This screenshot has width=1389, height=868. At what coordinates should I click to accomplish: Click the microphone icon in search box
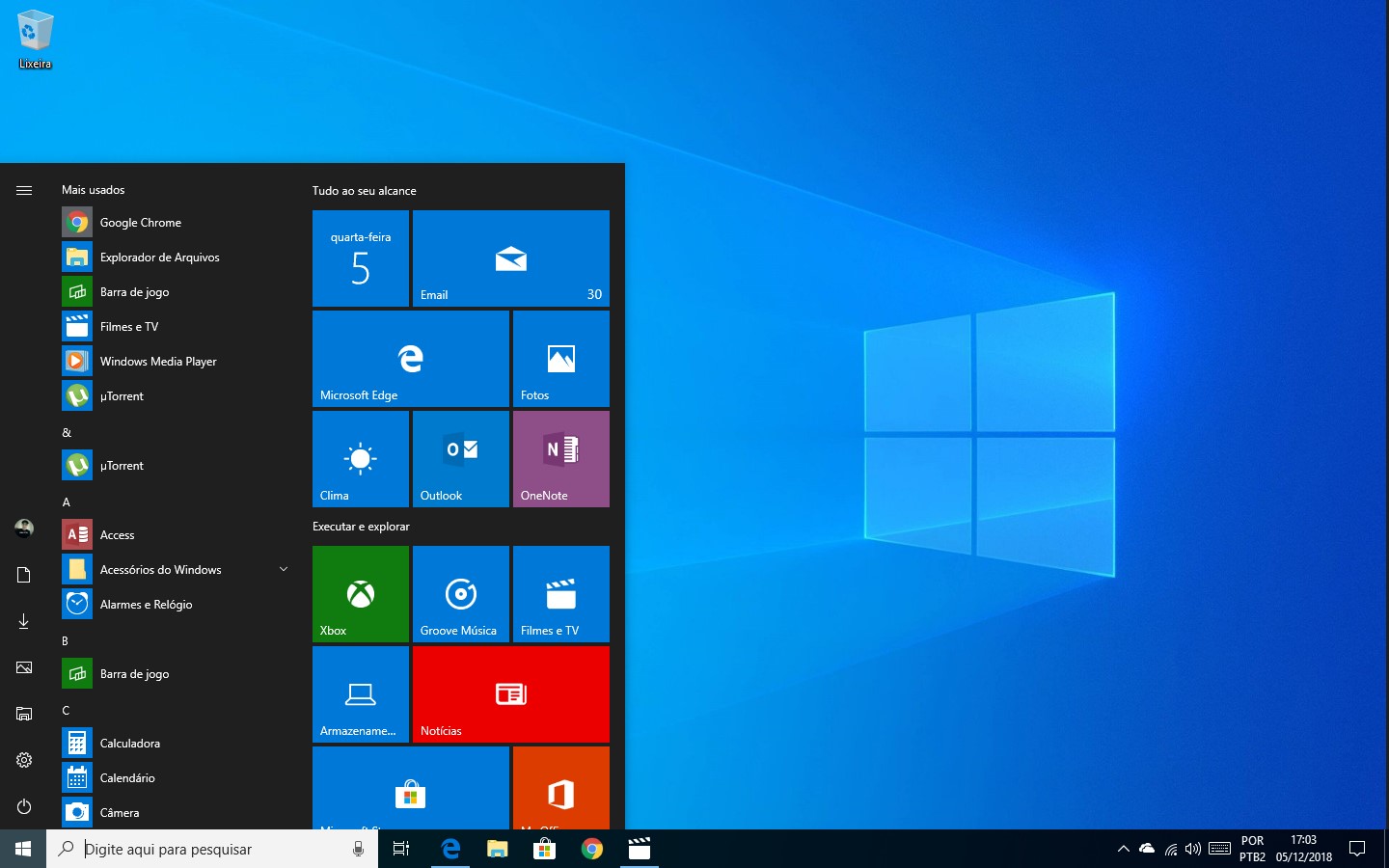point(358,849)
